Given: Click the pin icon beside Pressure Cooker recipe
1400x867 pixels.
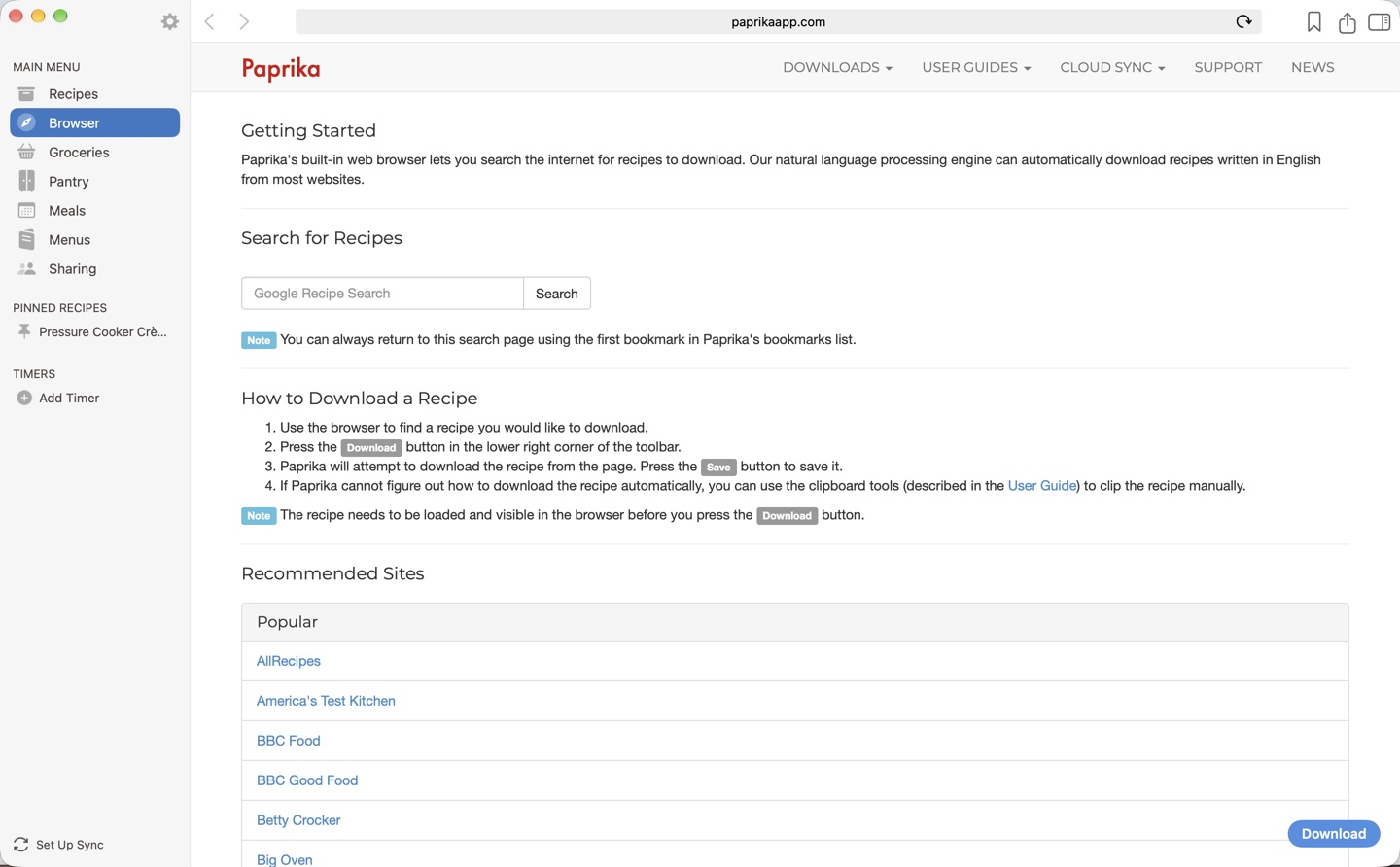Looking at the screenshot, I should pos(24,331).
